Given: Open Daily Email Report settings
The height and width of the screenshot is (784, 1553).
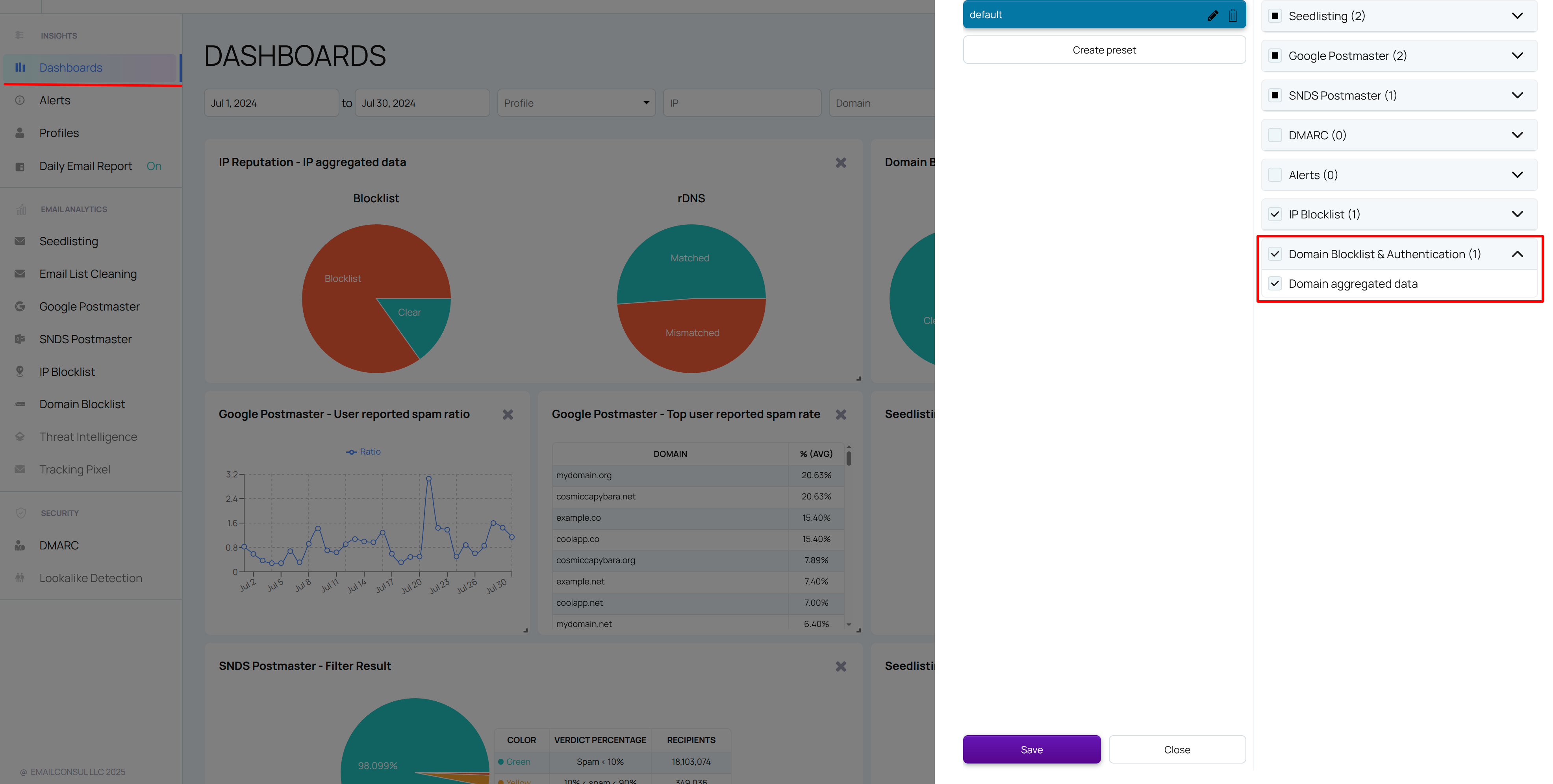Looking at the screenshot, I should point(85,166).
